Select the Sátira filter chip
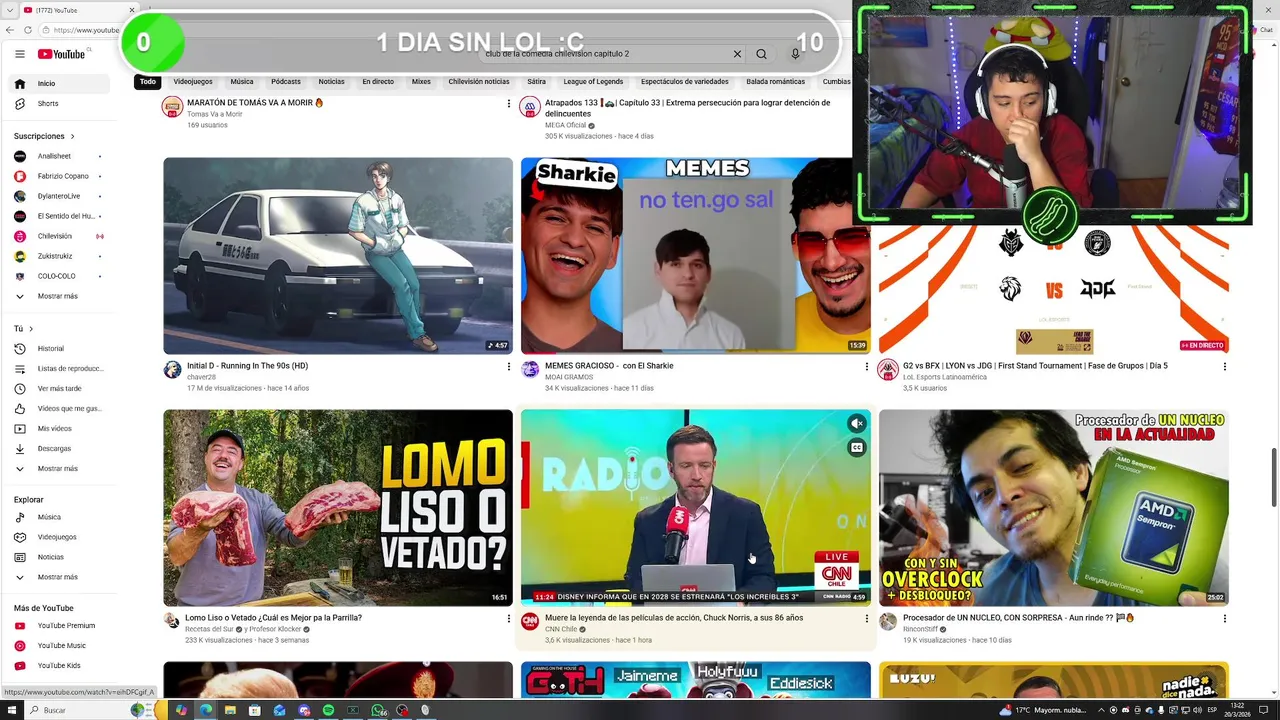The width and height of the screenshot is (1280, 720). (537, 82)
